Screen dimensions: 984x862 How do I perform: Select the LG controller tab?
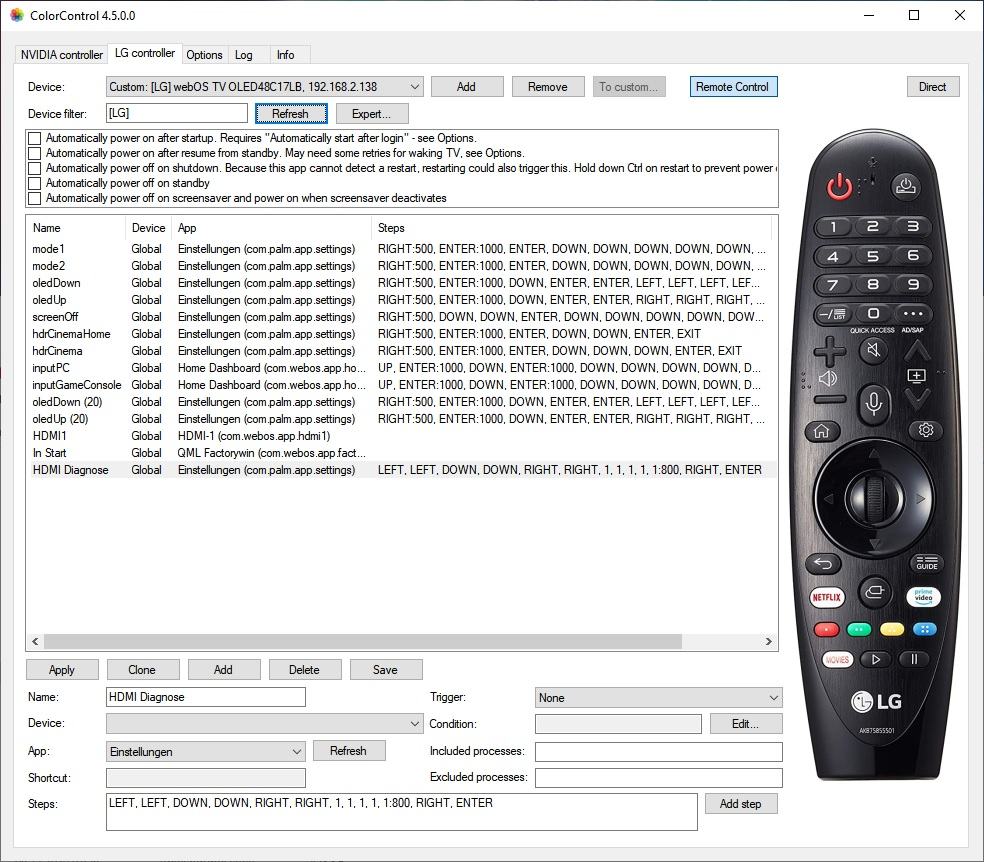(x=145, y=53)
